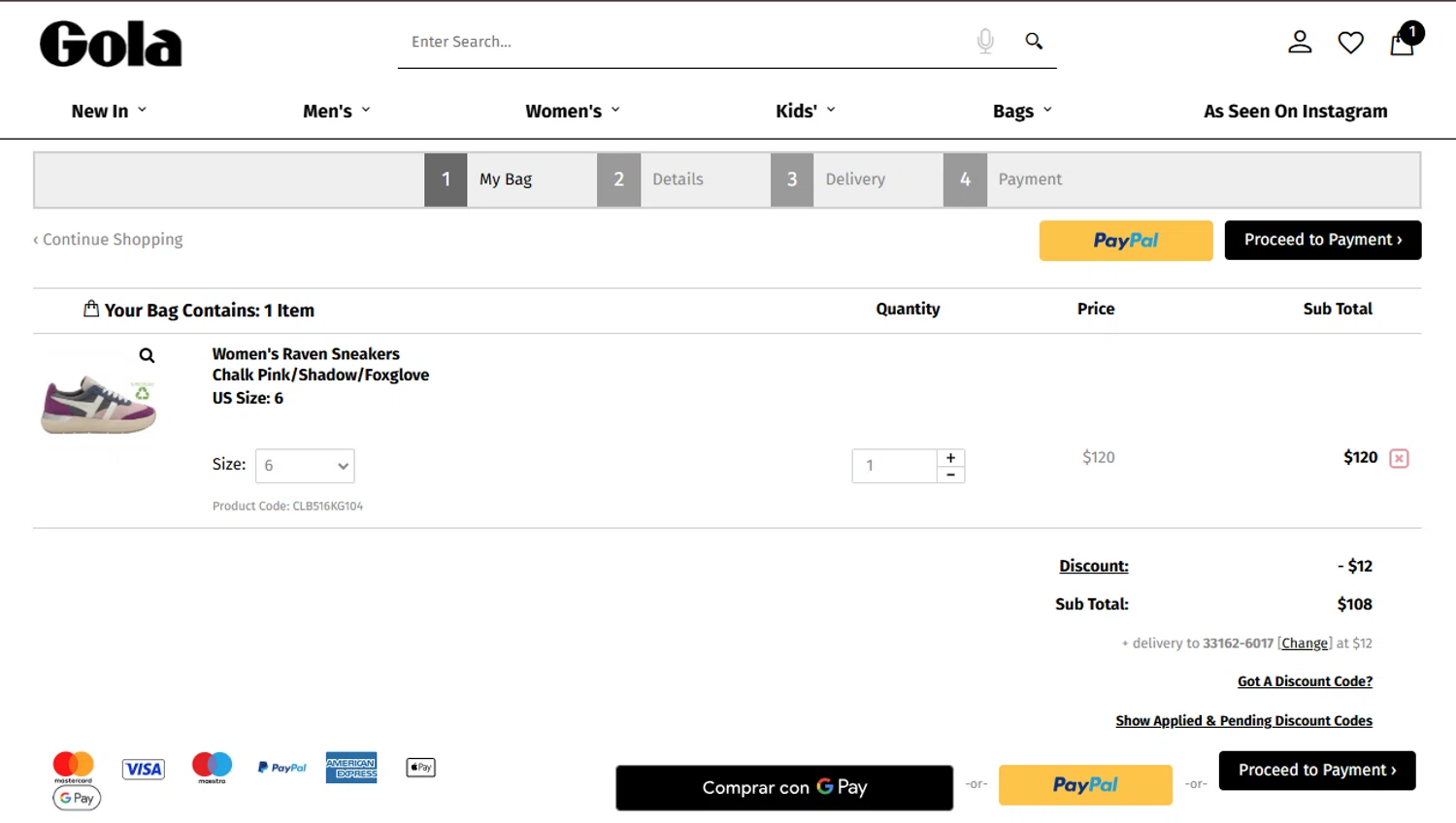Click the bottom yellow PayPal button
The height and width of the screenshot is (823, 1456).
coord(1085,785)
